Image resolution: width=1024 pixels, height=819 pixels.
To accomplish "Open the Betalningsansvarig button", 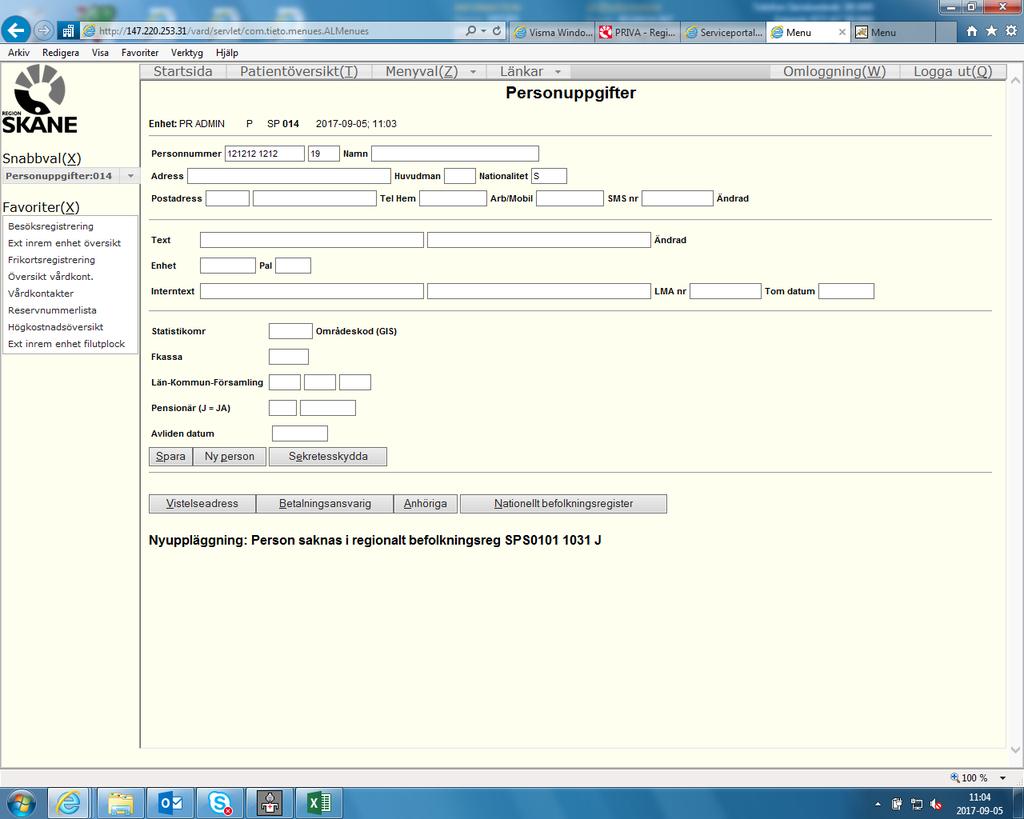I will click(x=325, y=504).
